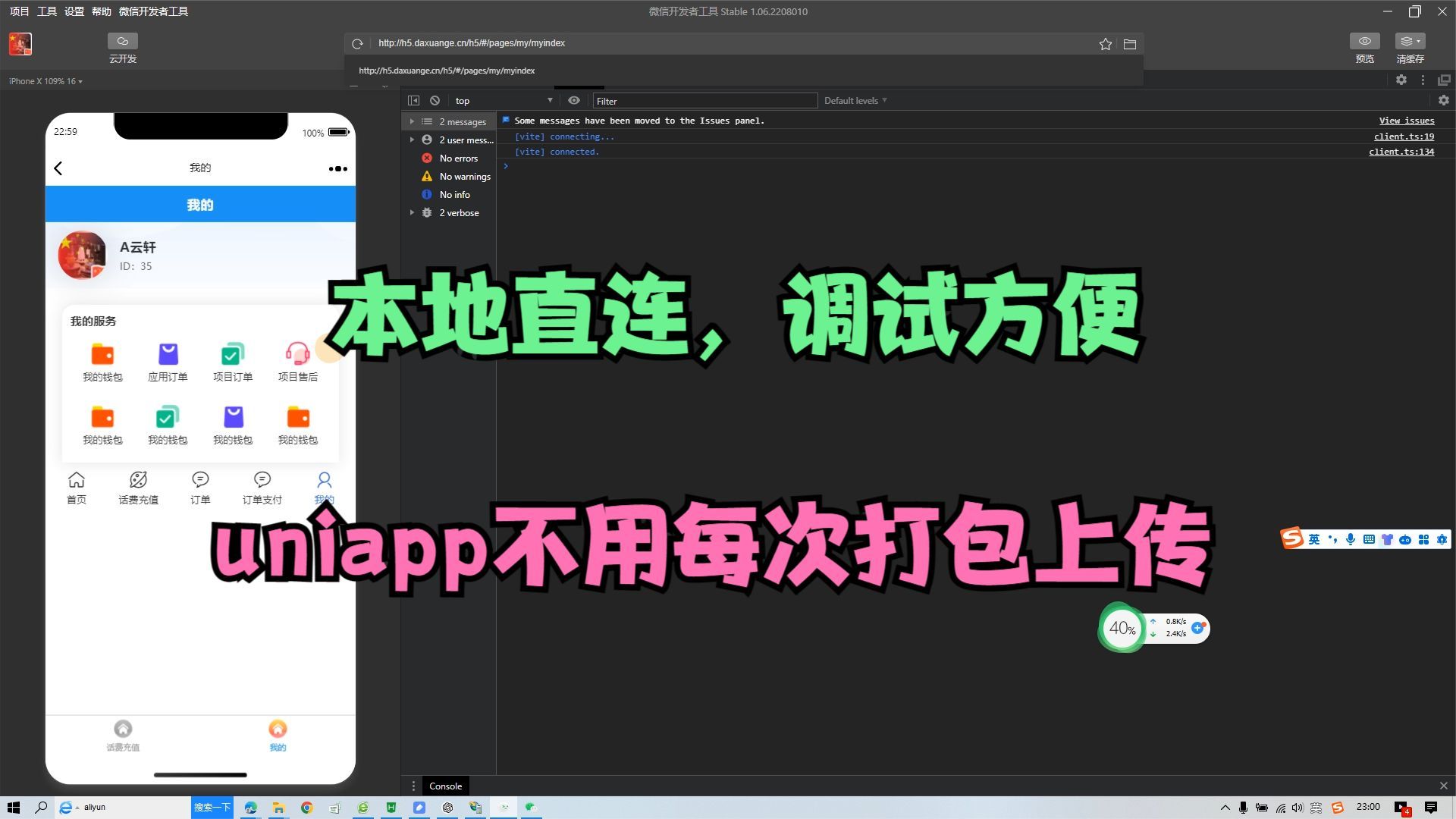Toggle the live expression eye icon

(574, 100)
